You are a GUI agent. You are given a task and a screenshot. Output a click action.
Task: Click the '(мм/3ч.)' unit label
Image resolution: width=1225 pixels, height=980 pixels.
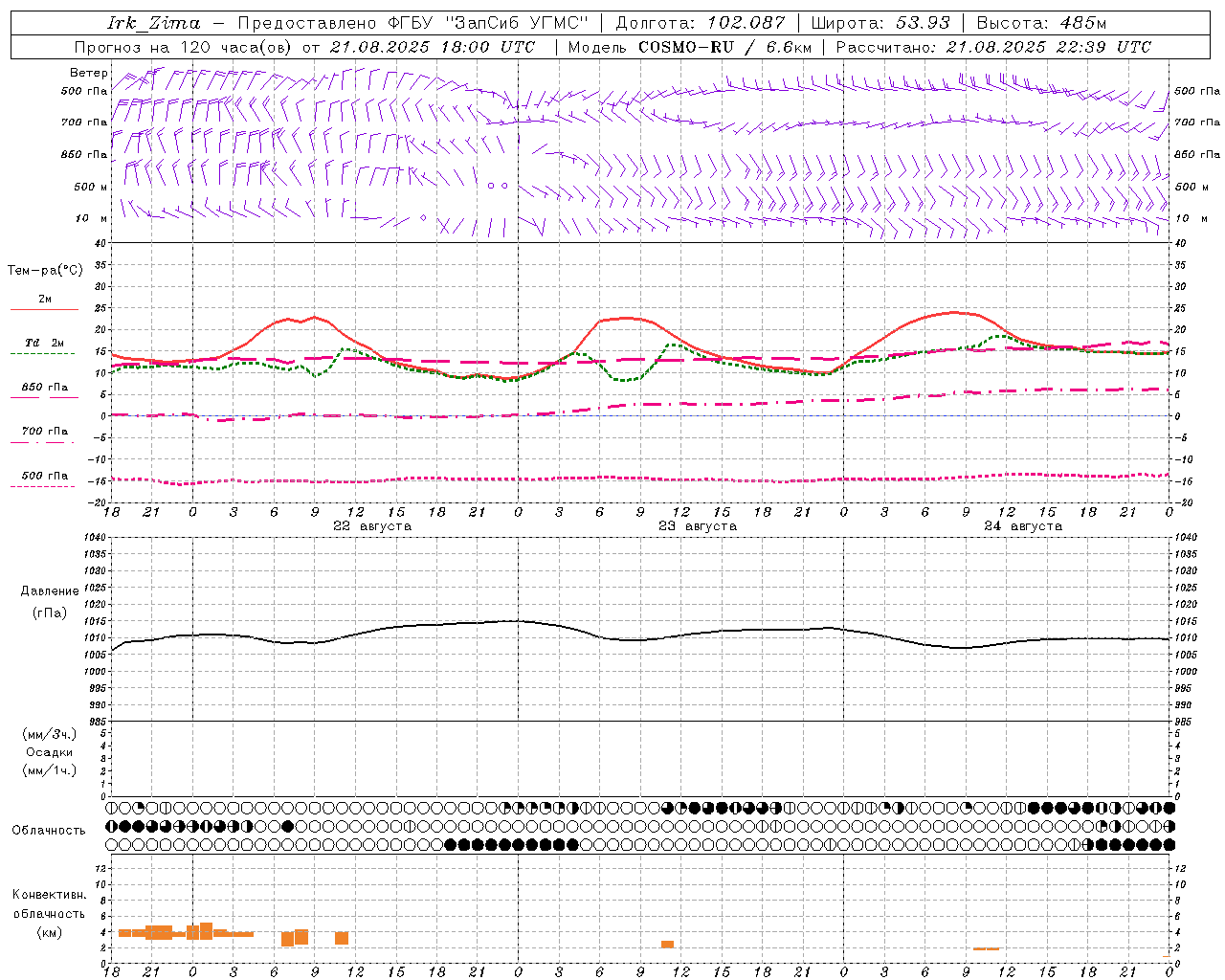pyautogui.click(x=50, y=734)
